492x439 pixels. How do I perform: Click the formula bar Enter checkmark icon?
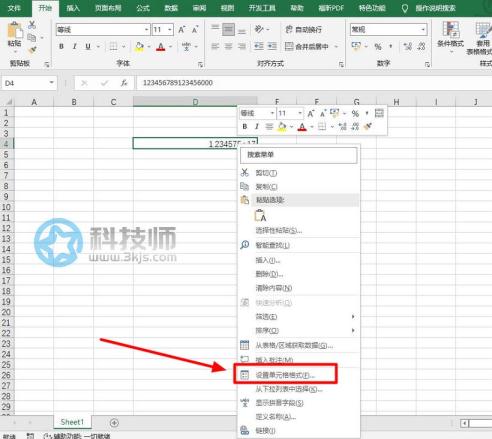tap(104, 83)
